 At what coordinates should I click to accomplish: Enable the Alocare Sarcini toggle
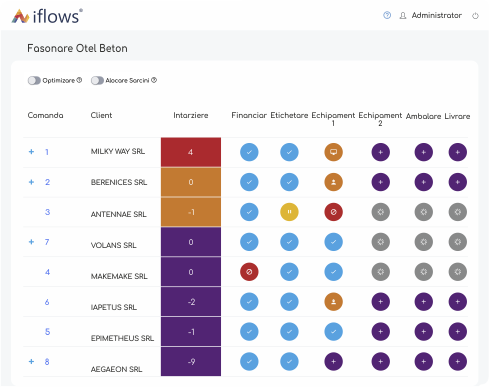click(97, 81)
